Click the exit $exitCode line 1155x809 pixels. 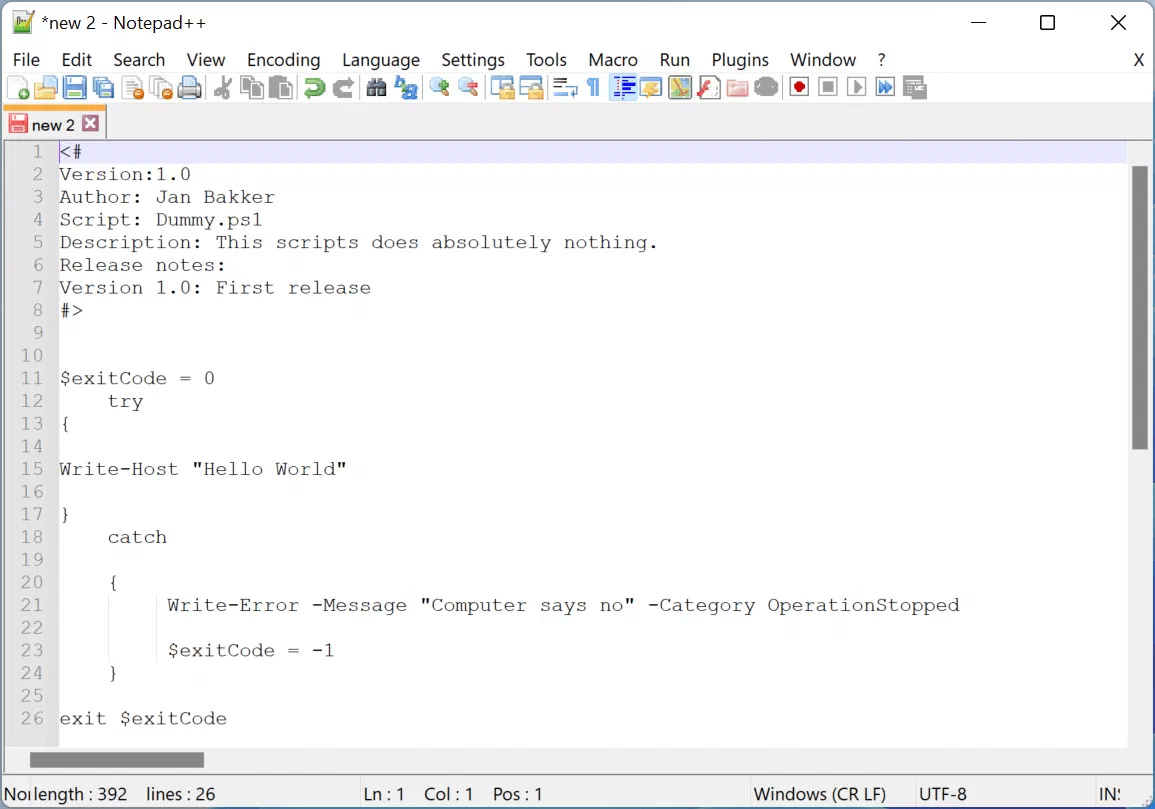coord(143,718)
